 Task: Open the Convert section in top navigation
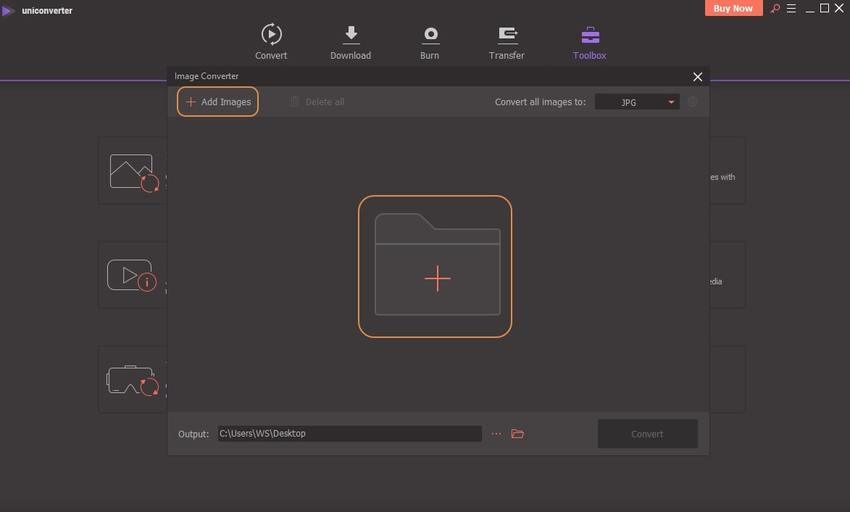coord(270,41)
